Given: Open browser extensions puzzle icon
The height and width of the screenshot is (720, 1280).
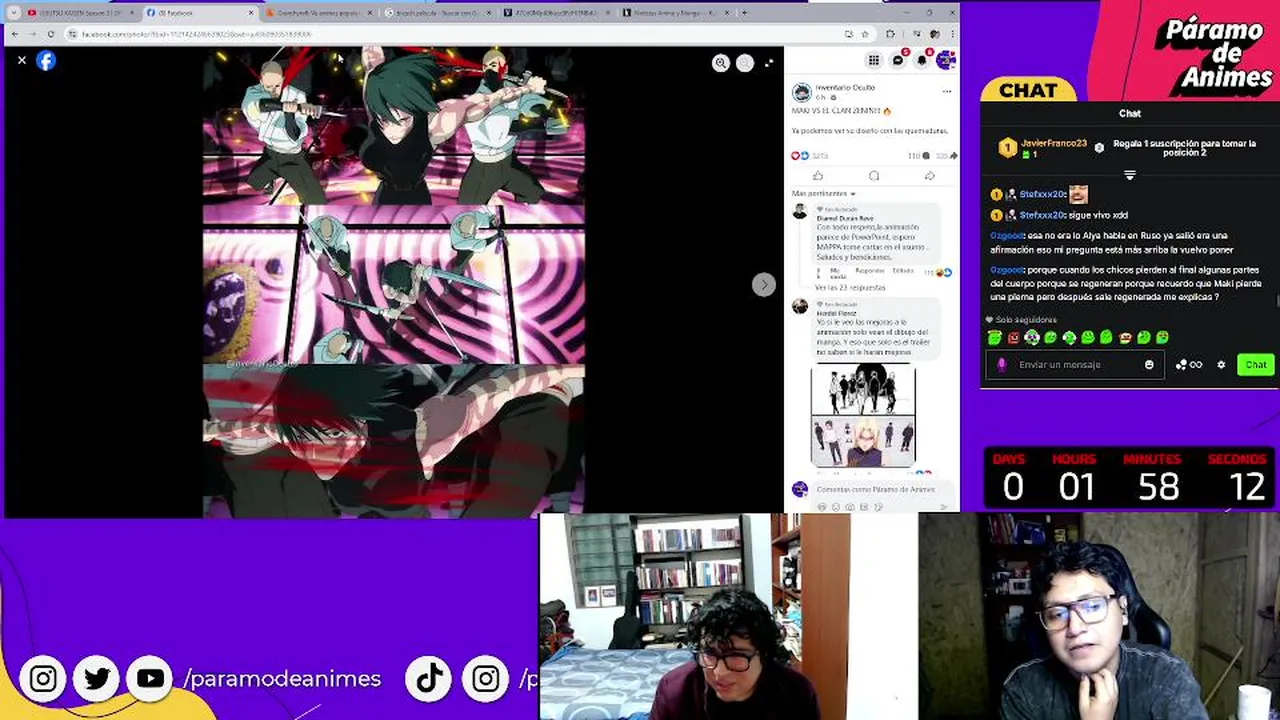Looking at the screenshot, I should [x=890, y=34].
